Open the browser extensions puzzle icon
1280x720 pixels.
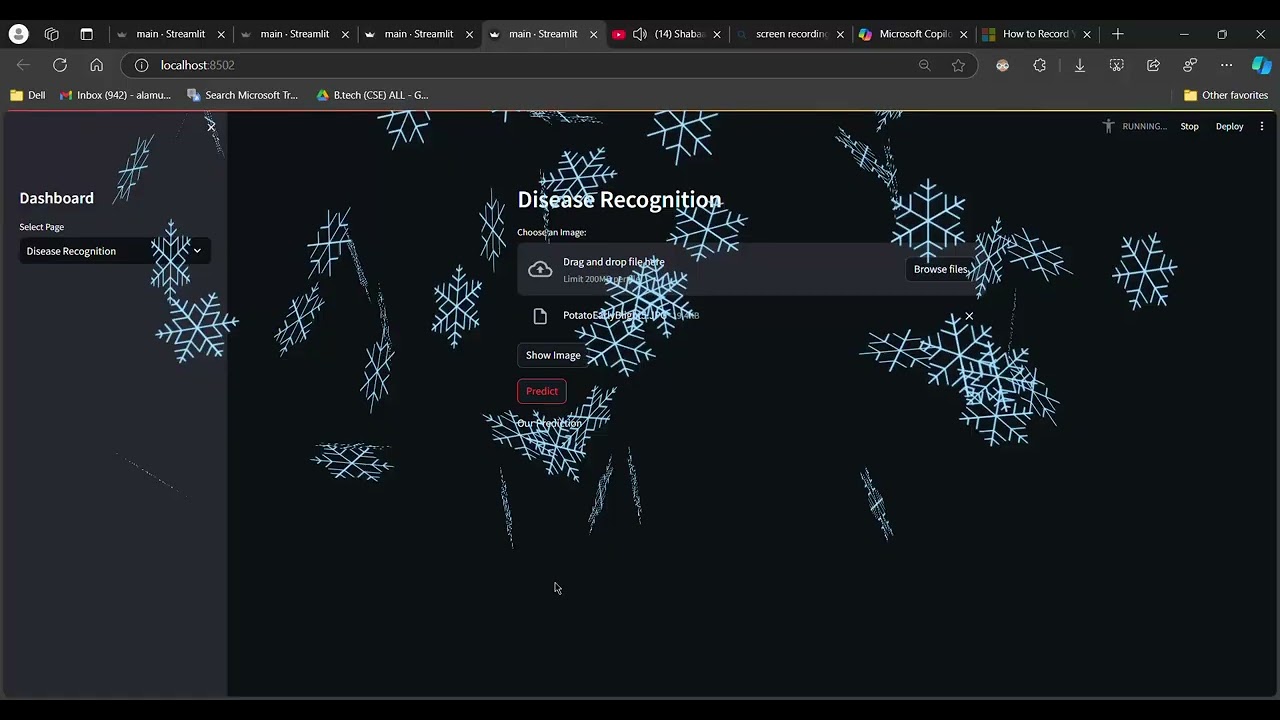point(1040,65)
